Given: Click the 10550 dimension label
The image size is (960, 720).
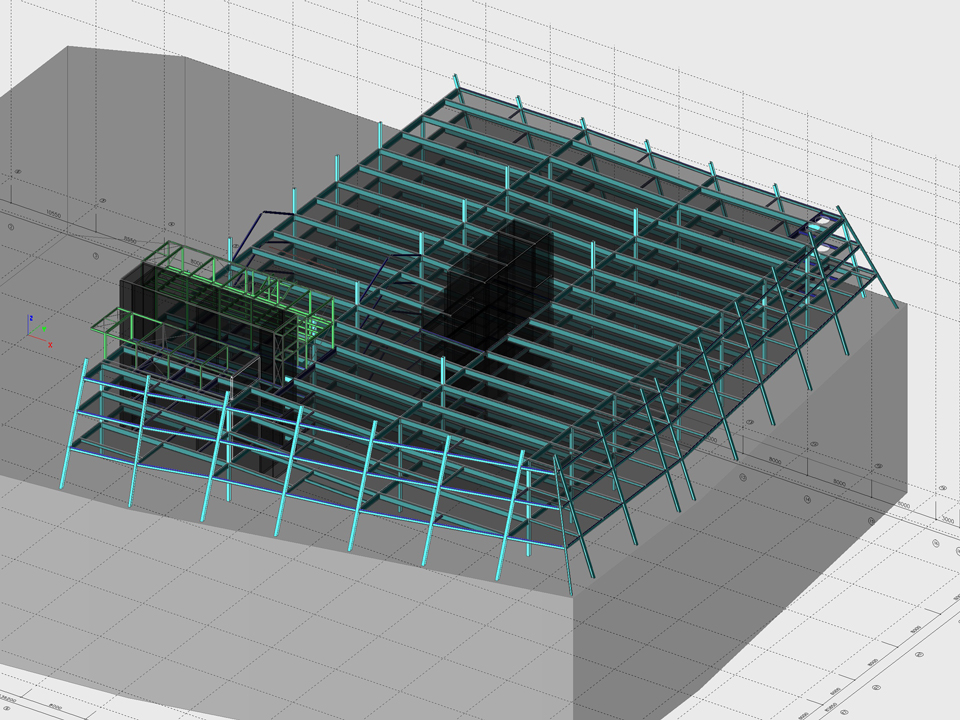Looking at the screenshot, I should pyautogui.click(x=52, y=213).
